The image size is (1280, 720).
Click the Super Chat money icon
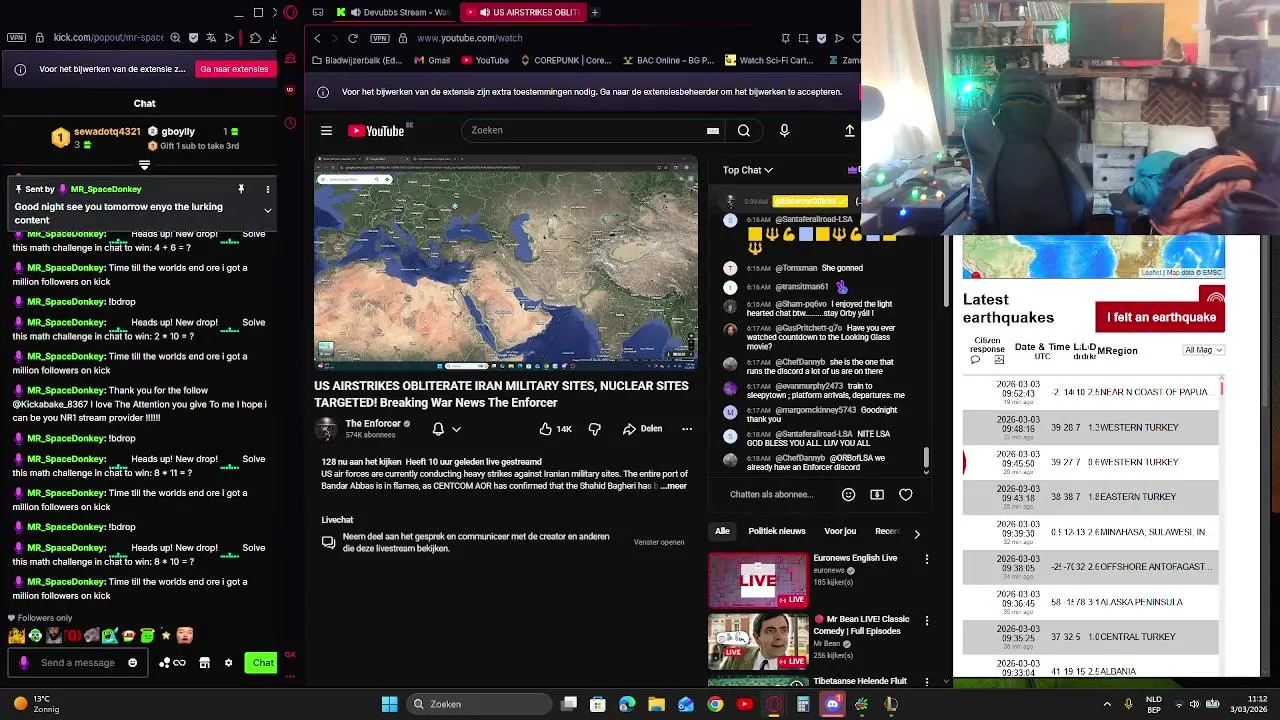877,494
